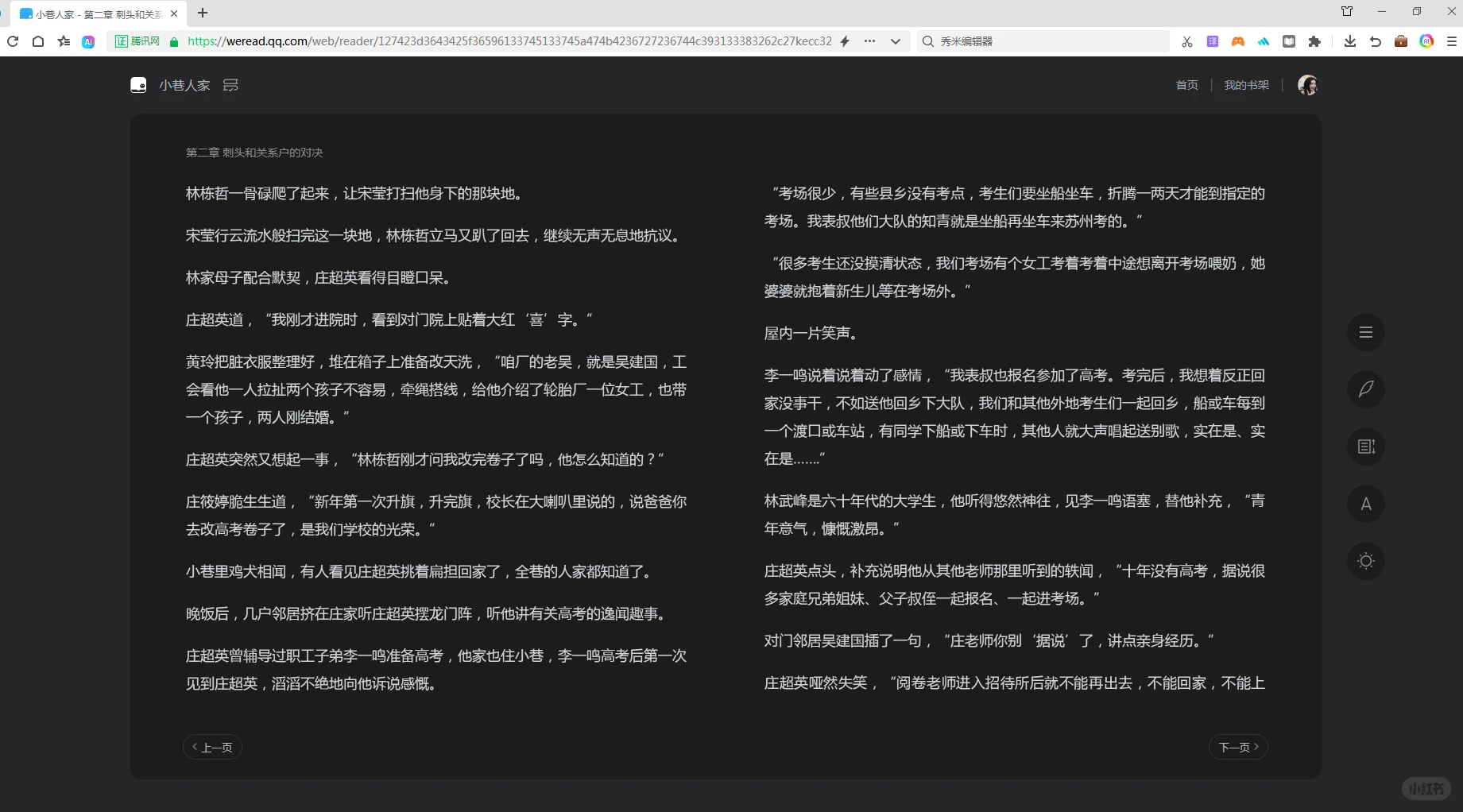This screenshot has width=1463, height=812.
Task: Click the teal wave extension icon
Action: click(x=1264, y=41)
